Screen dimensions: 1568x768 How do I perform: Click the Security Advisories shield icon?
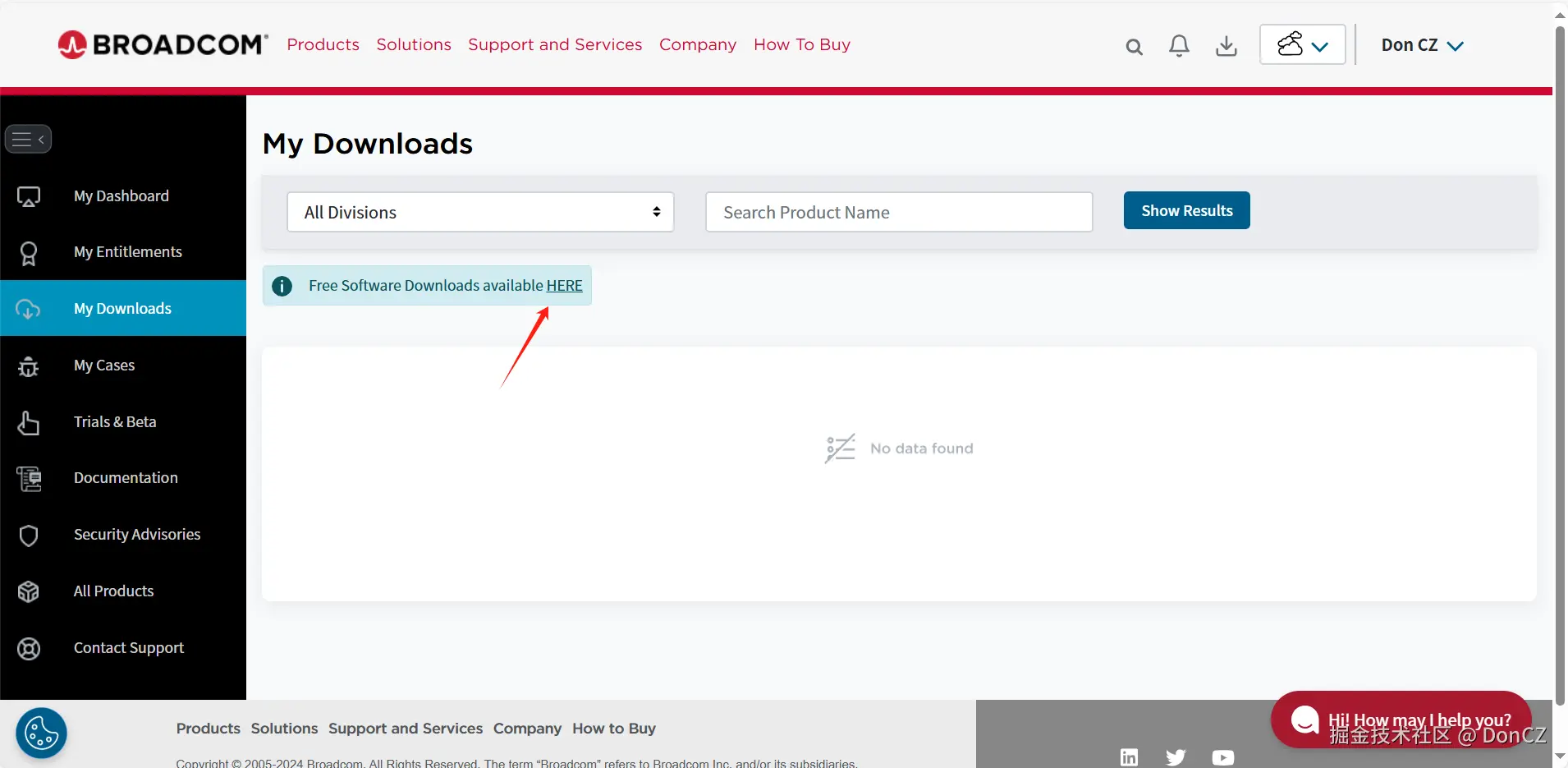(x=29, y=536)
